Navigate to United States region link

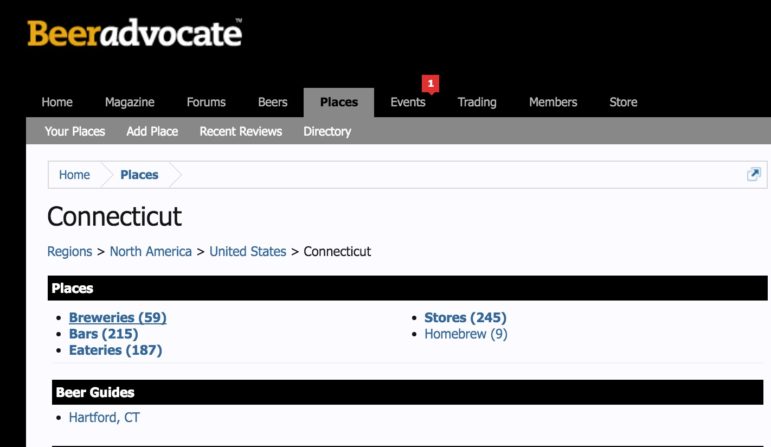coord(248,251)
